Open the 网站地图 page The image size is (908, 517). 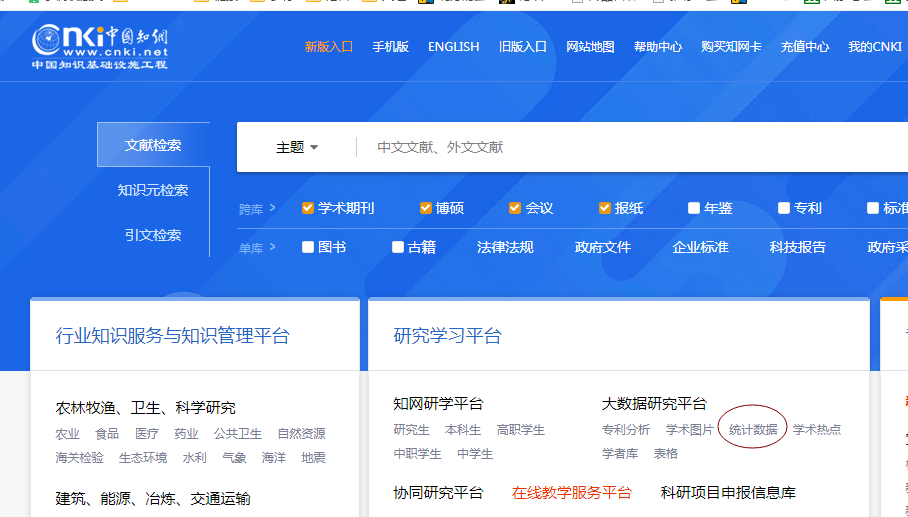(590, 47)
